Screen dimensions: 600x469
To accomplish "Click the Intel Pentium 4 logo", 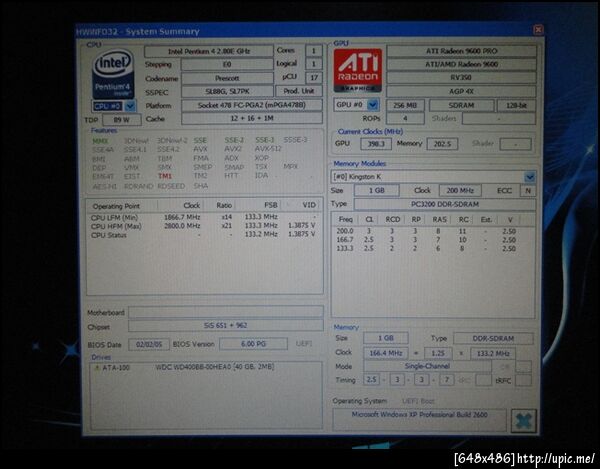I will click(x=113, y=73).
